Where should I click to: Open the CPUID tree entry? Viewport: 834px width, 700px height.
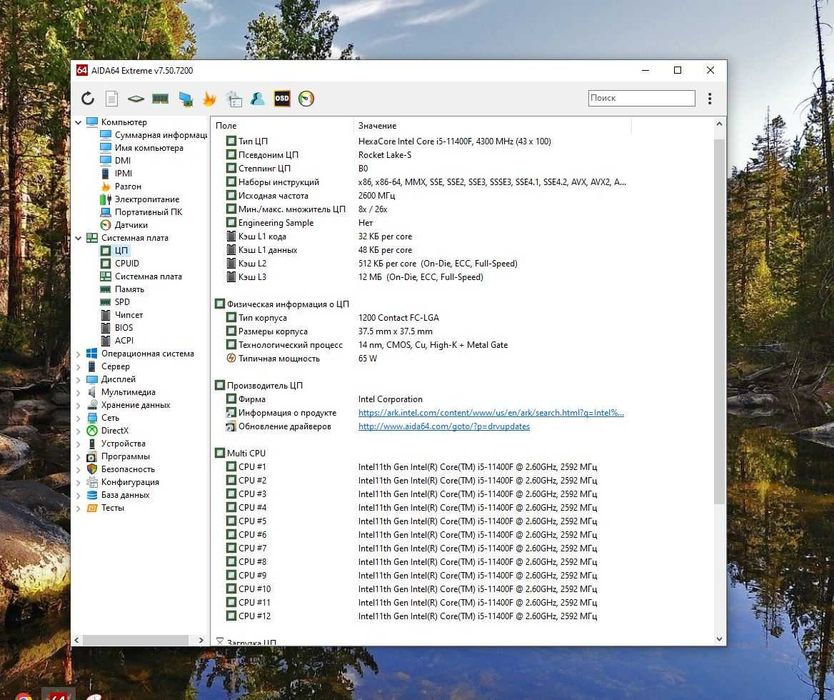[x=127, y=263]
